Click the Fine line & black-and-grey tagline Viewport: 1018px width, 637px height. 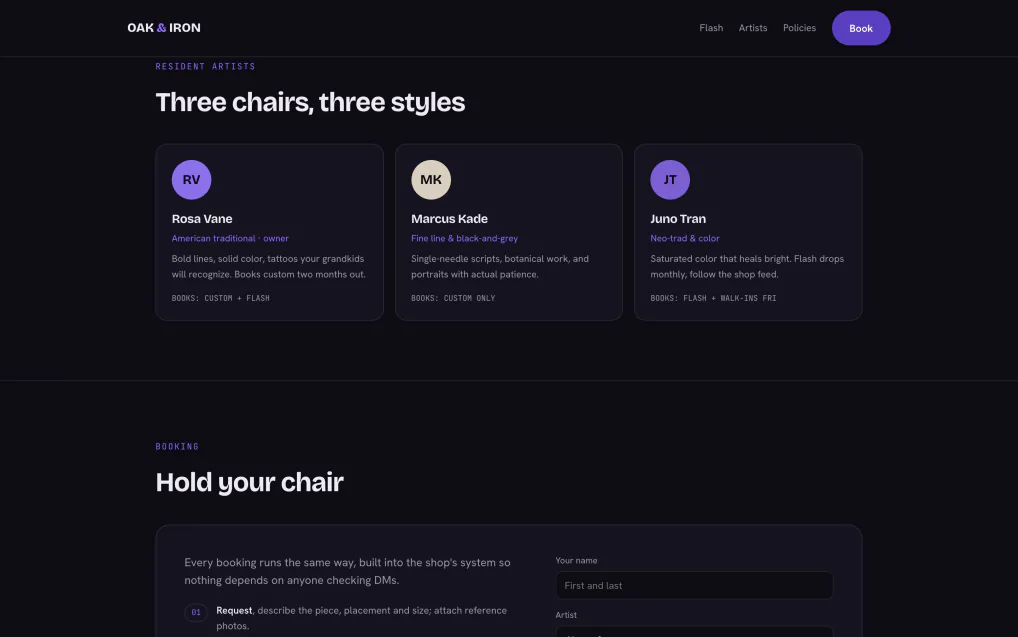click(464, 238)
